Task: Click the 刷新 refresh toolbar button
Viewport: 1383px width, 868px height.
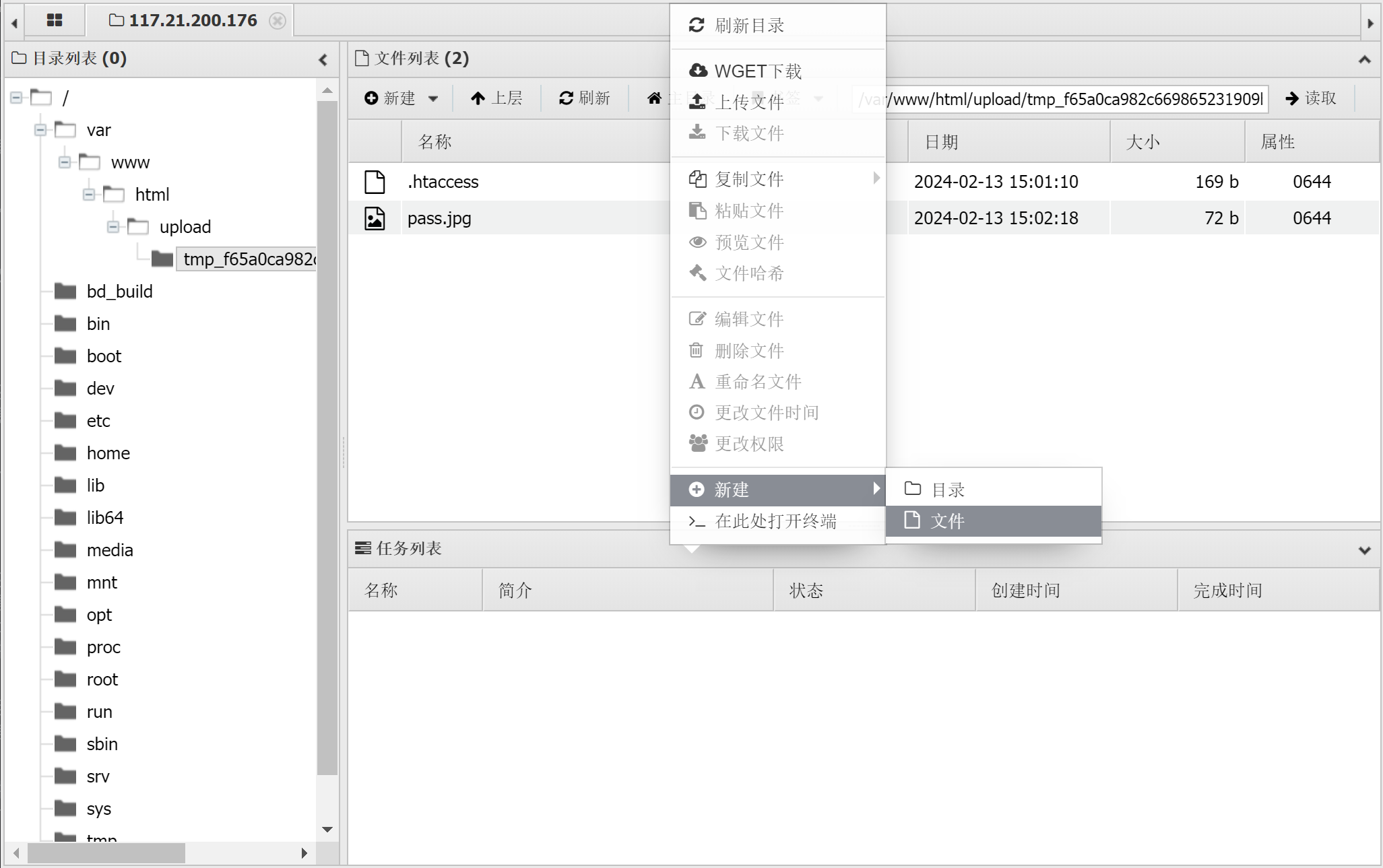Action: pyautogui.click(x=584, y=98)
